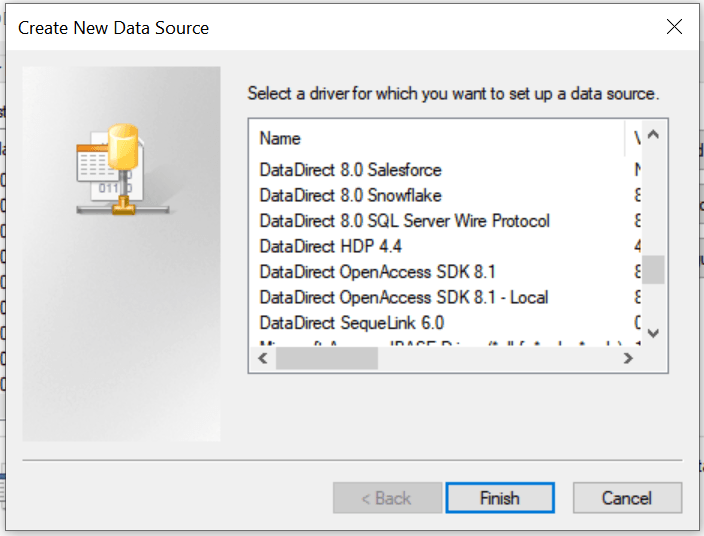Click the Finish button
The width and height of the screenshot is (704, 536).
coord(500,498)
